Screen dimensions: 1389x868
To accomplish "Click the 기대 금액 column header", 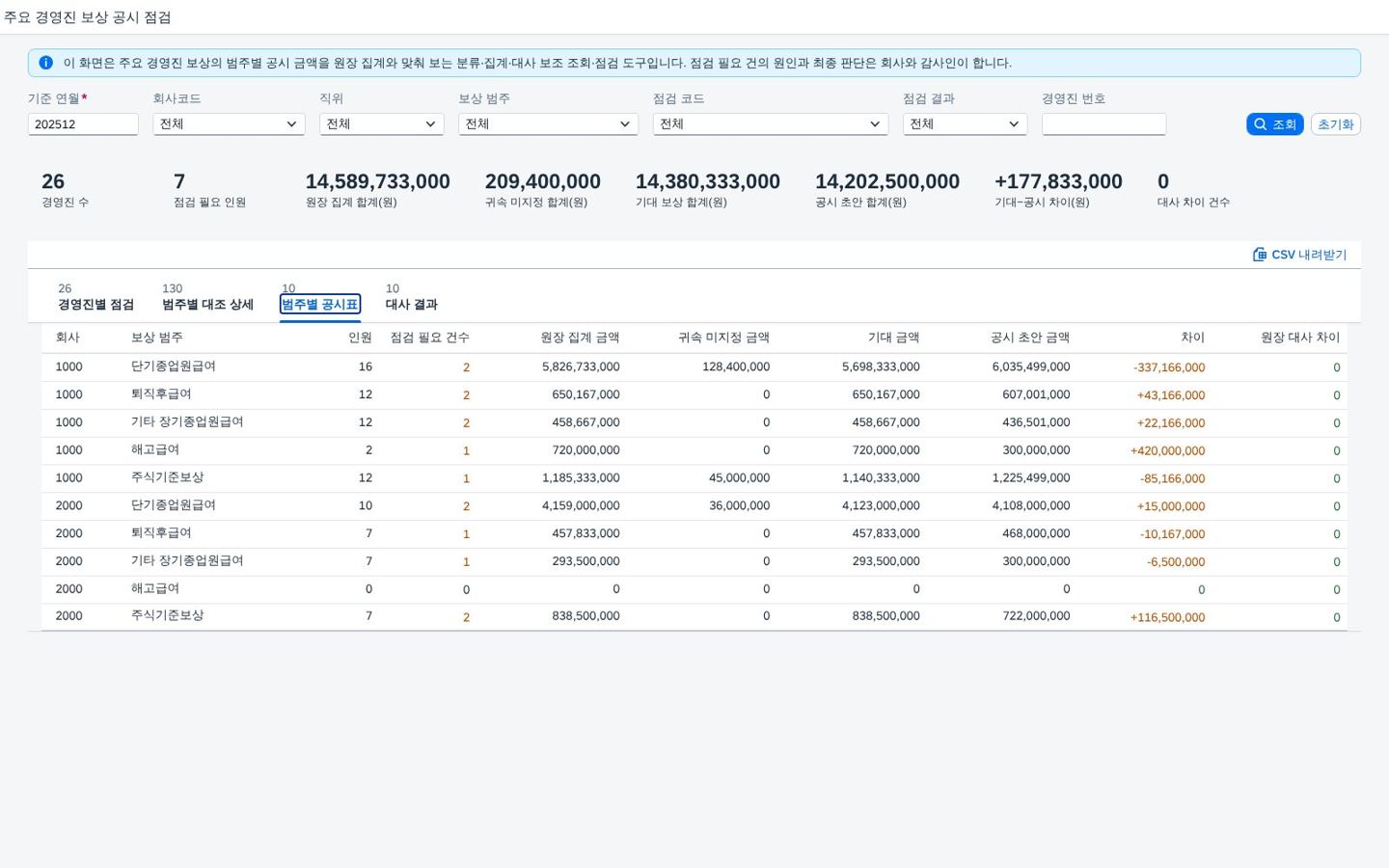I will pyautogui.click(x=893, y=338).
